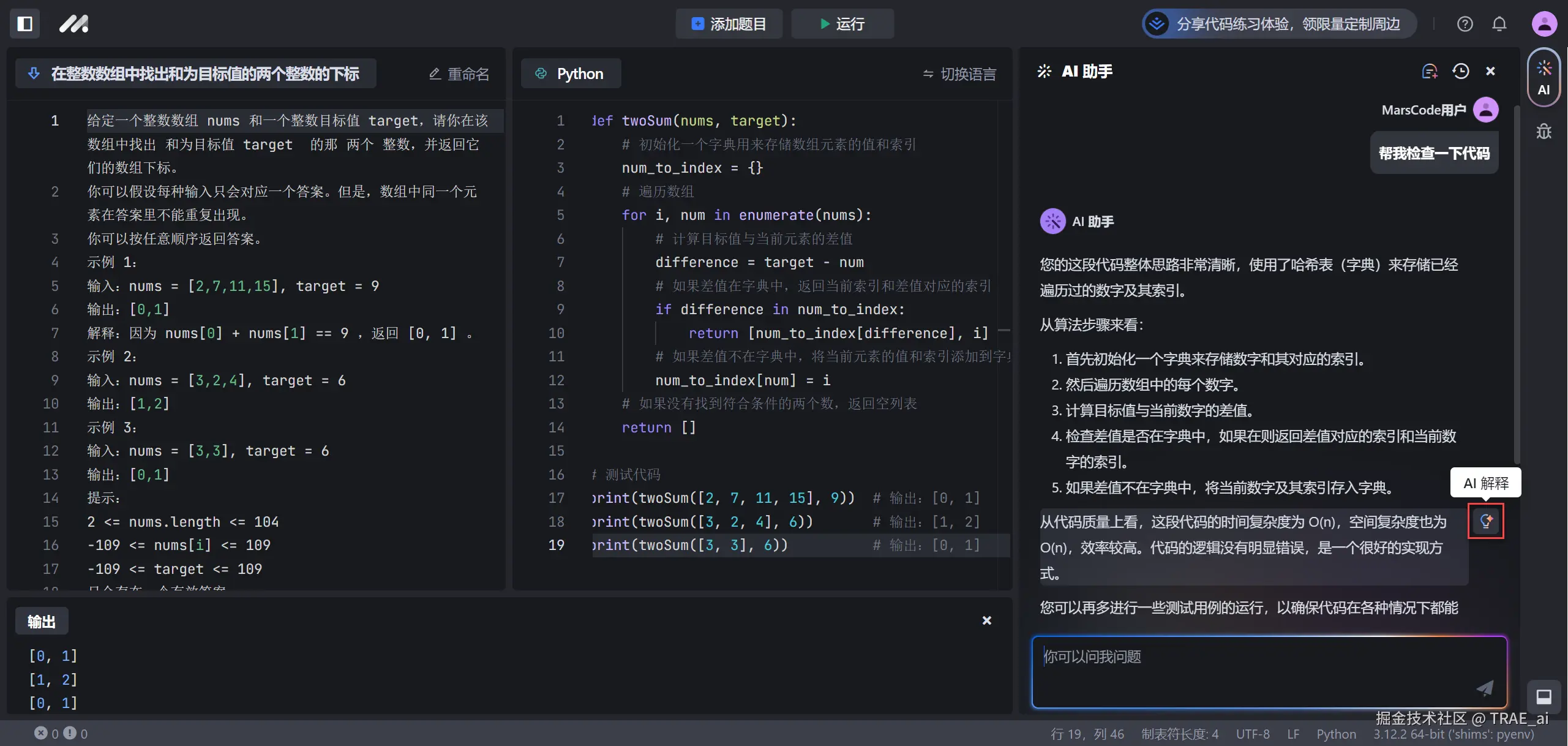
Task: Select the Python language tab
Action: coord(570,73)
